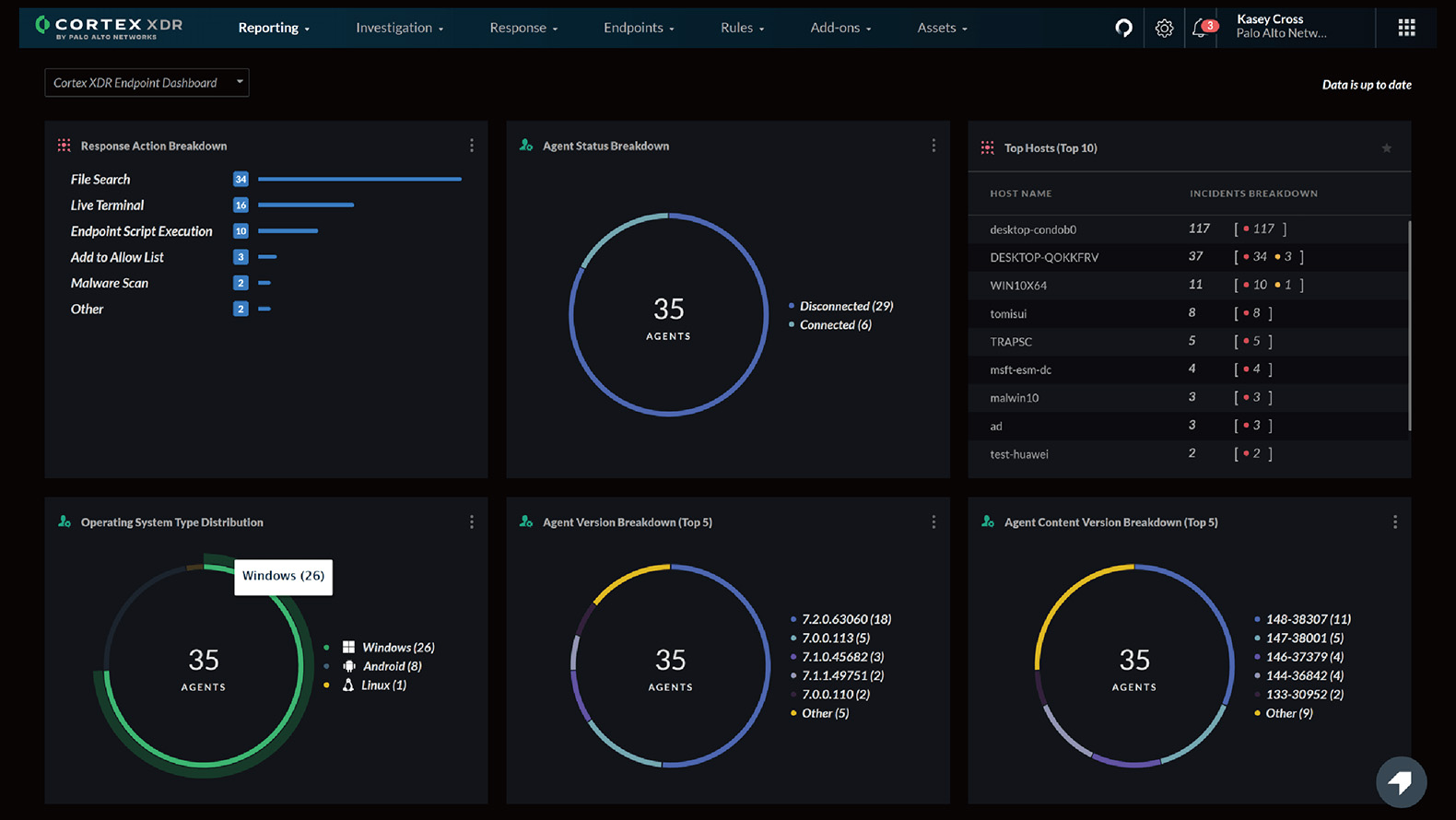The height and width of the screenshot is (820, 1456).
Task: Open the notifications bell
Action: 1200,29
